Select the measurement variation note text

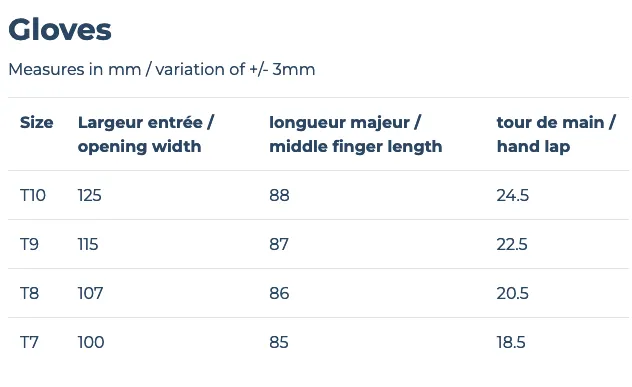tap(162, 69)
